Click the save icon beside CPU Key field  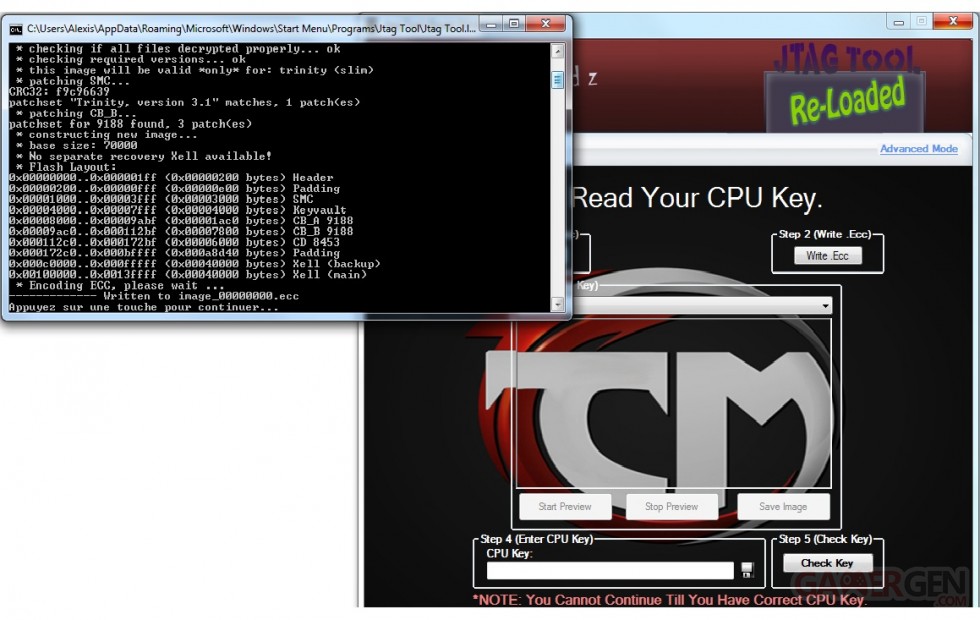click(x=747, y=570)
